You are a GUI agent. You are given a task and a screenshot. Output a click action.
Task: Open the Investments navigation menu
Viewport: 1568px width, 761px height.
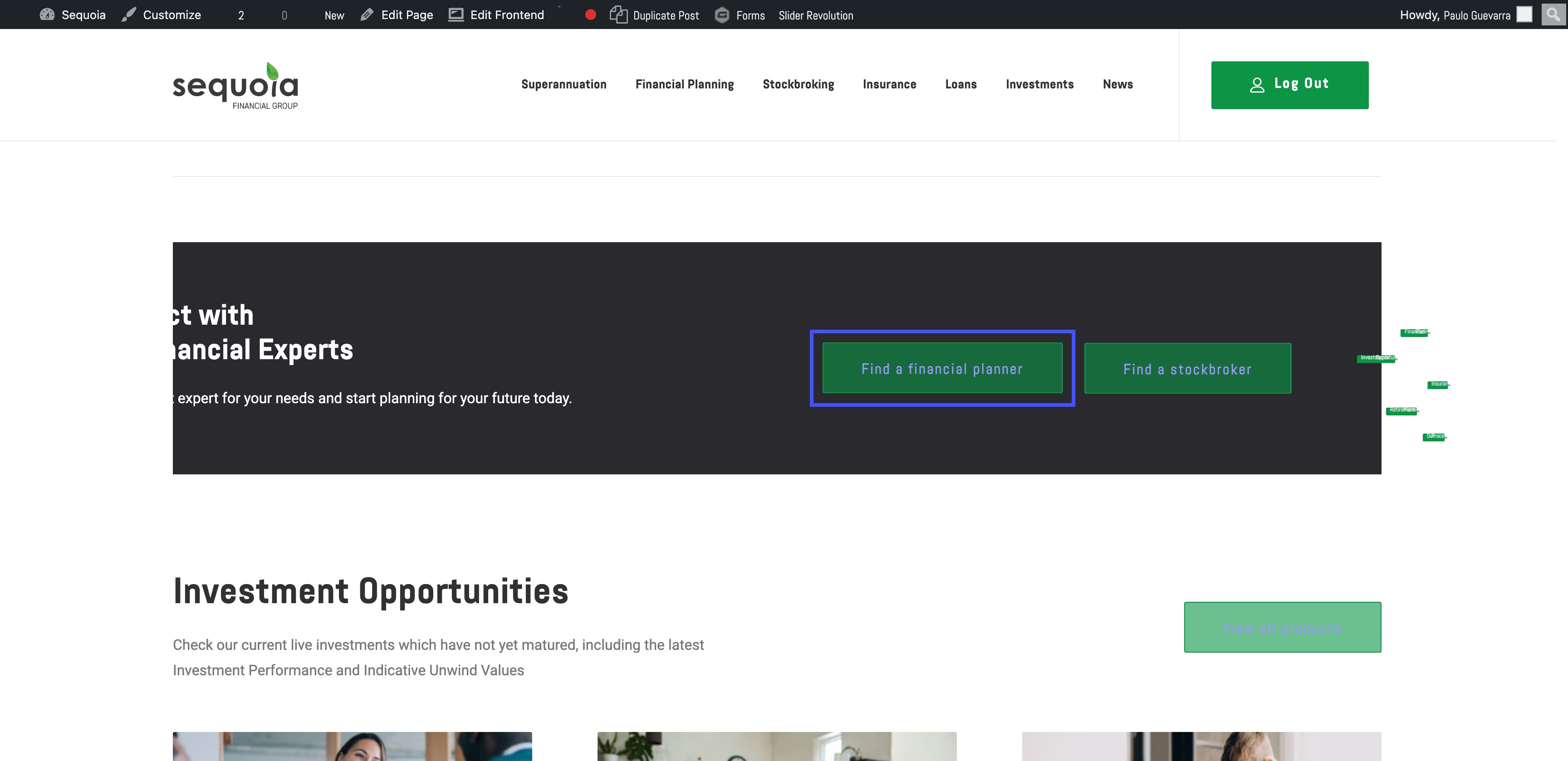pos(1039,84)
